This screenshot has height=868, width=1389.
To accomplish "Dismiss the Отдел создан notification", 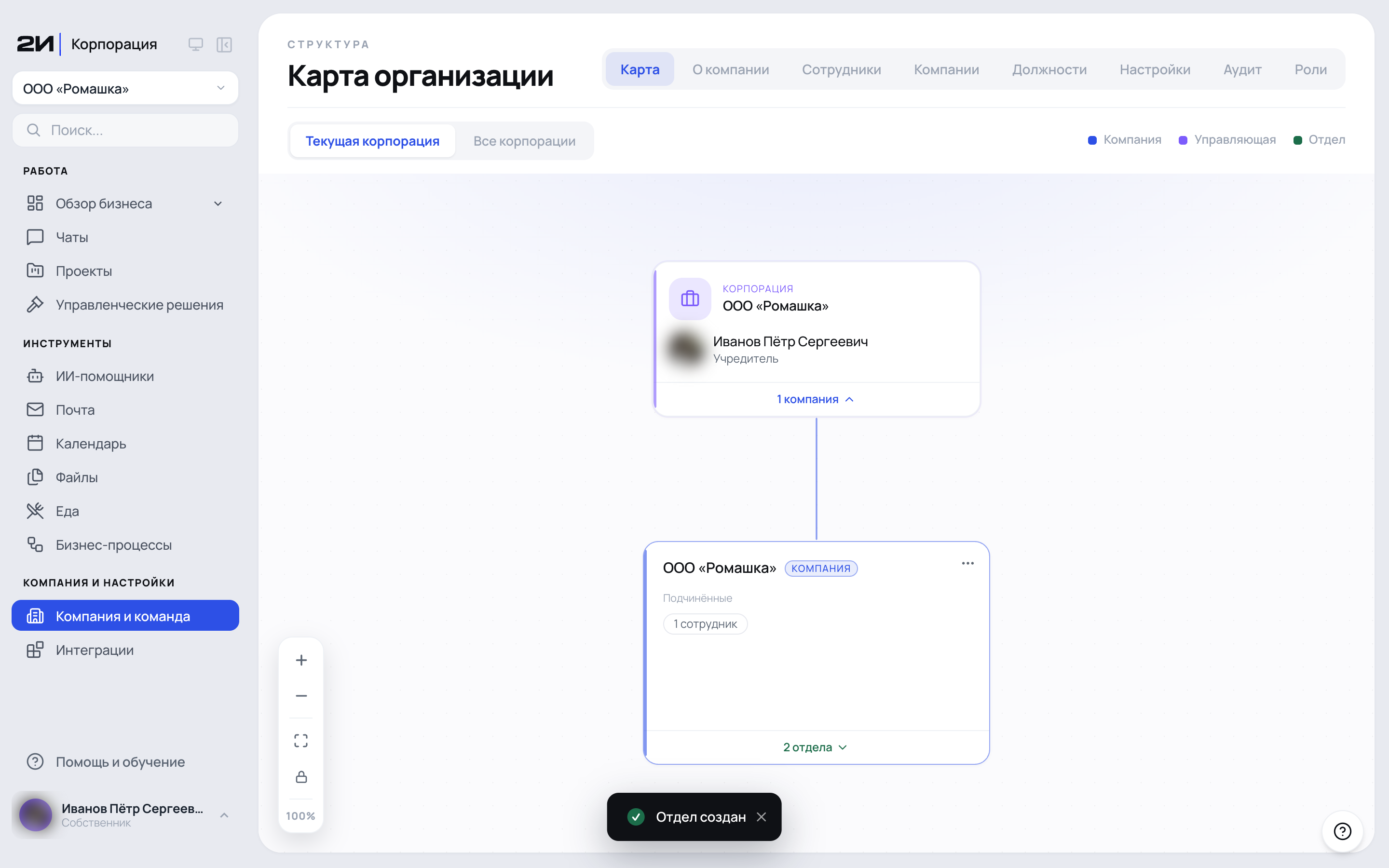I will 762,817.
